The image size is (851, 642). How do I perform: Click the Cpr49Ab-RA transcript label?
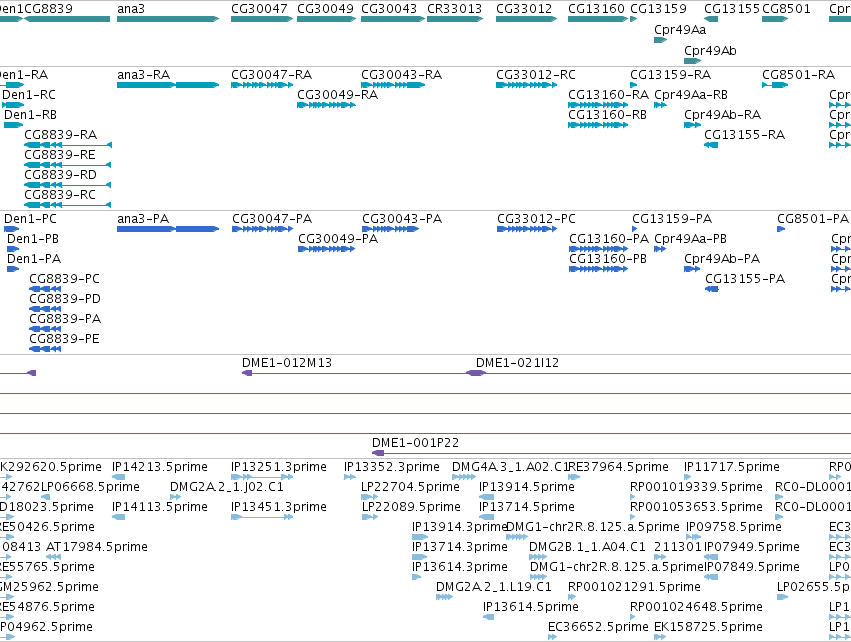[722, 115]
